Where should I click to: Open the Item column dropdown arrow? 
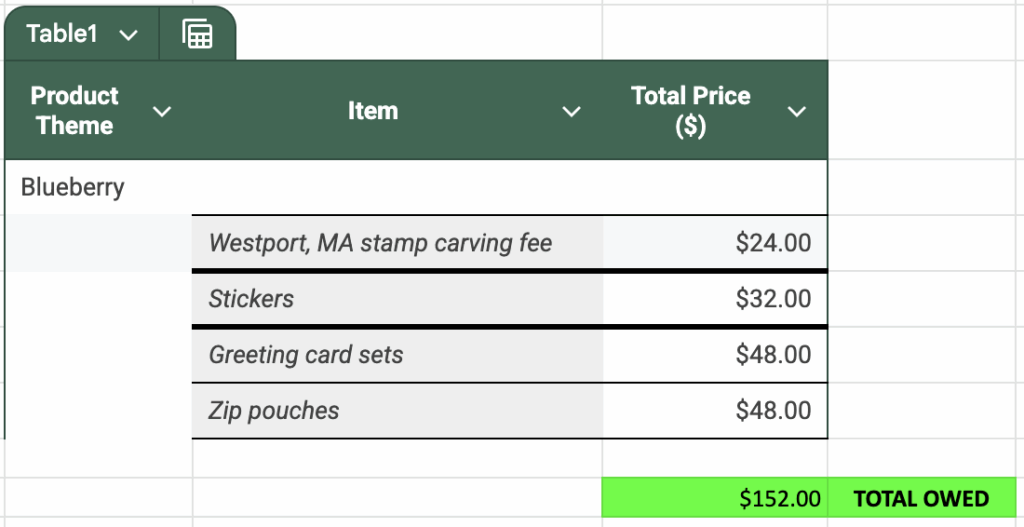click(571, 111)
